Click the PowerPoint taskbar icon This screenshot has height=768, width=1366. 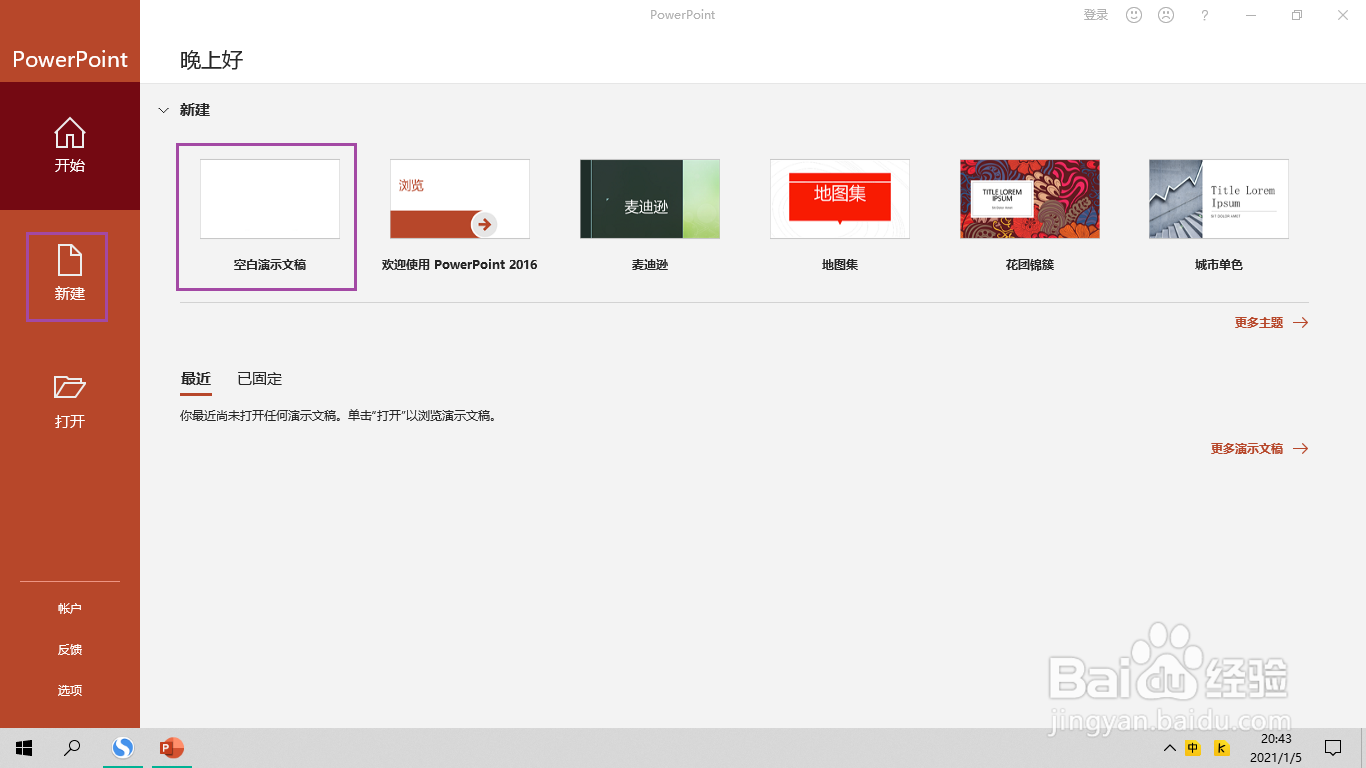tap(172, 748)
